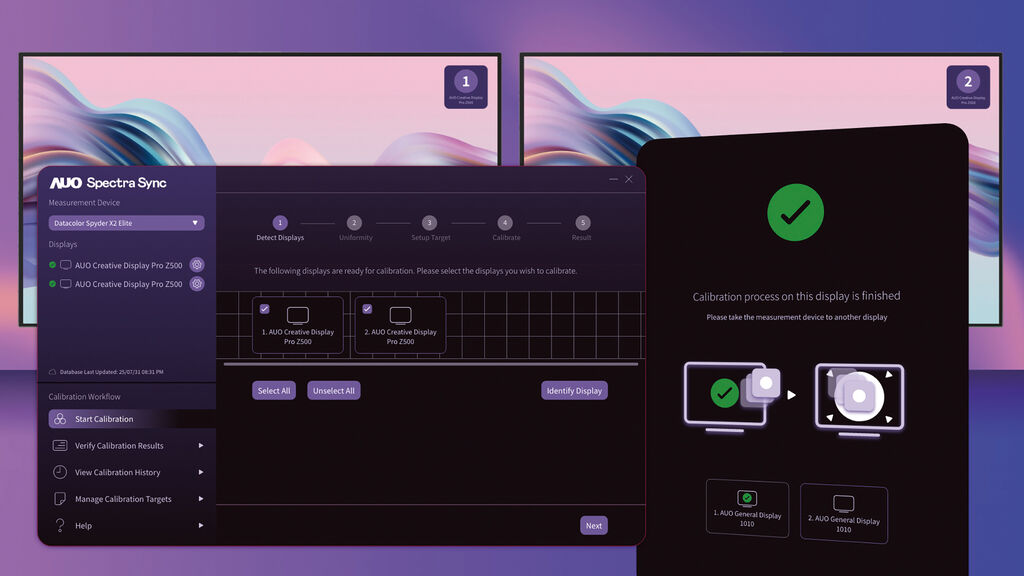Click the Start Calibration circles icon
Screen dimensions: 1024x576
tap(60, 419)
